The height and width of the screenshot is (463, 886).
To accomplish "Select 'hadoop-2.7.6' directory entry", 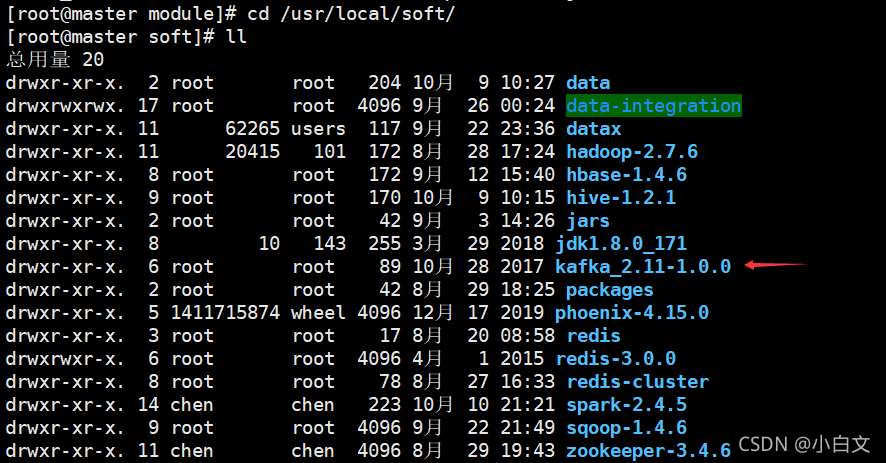I will tap(632, 152).
